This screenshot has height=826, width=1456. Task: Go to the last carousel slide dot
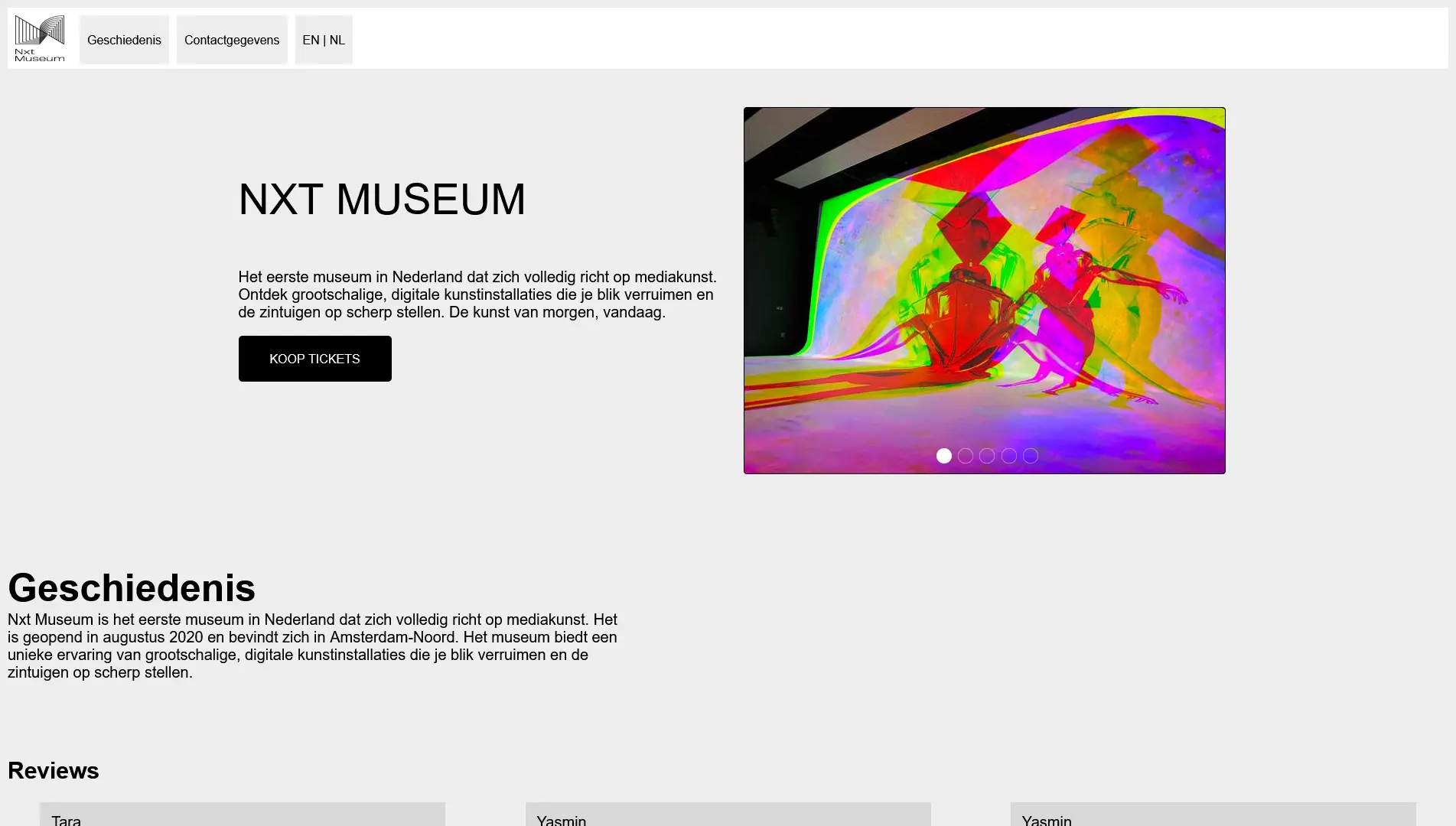point(1031,456)
